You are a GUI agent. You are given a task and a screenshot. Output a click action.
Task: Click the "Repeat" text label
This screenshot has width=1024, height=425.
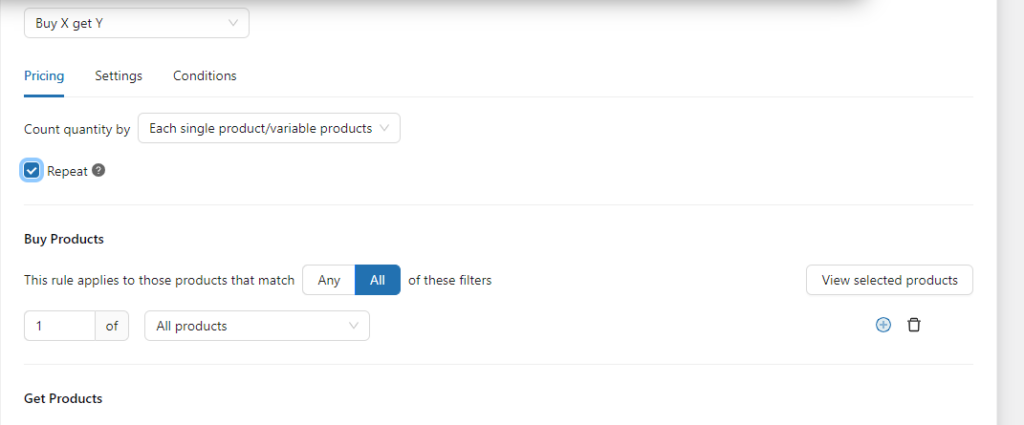(67, 171)
